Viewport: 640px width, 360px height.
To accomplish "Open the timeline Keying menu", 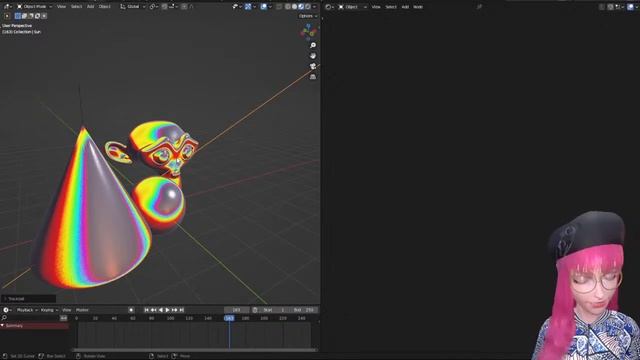I will pyautogui.click(x=49, y=310).
